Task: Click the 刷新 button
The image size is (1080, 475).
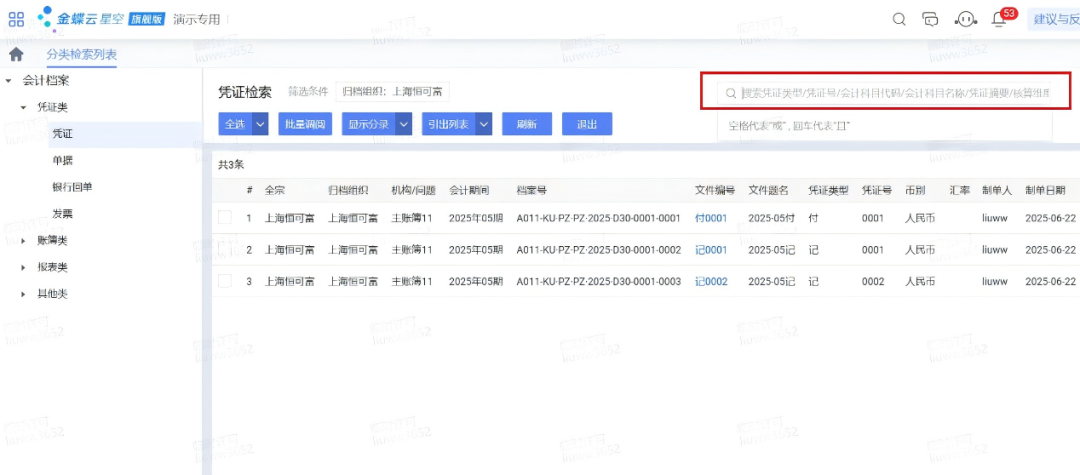Action: point(526,124)
